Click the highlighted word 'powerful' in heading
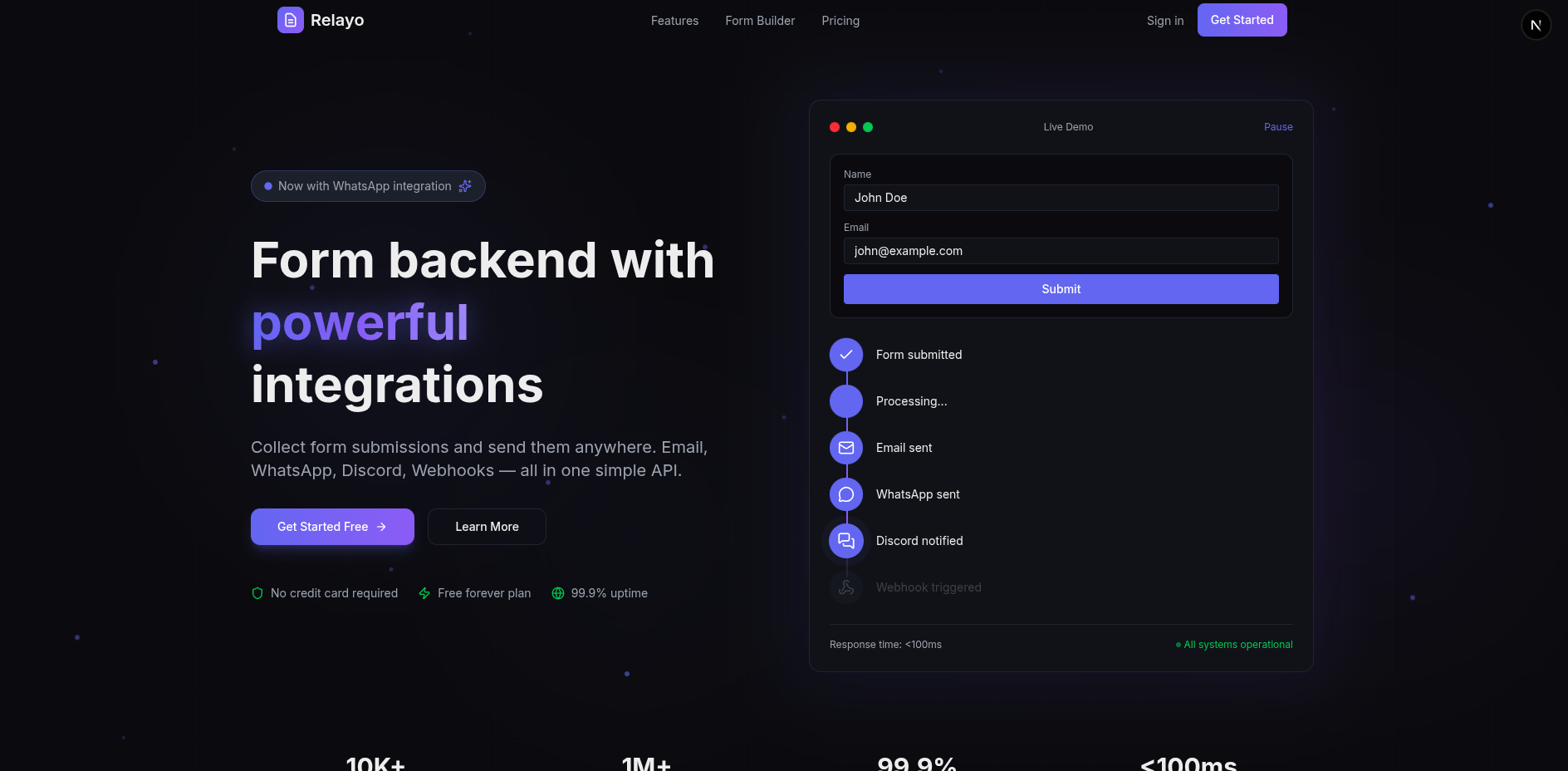Viewport: 1568px width, 771px height. (x=360, y=322)
